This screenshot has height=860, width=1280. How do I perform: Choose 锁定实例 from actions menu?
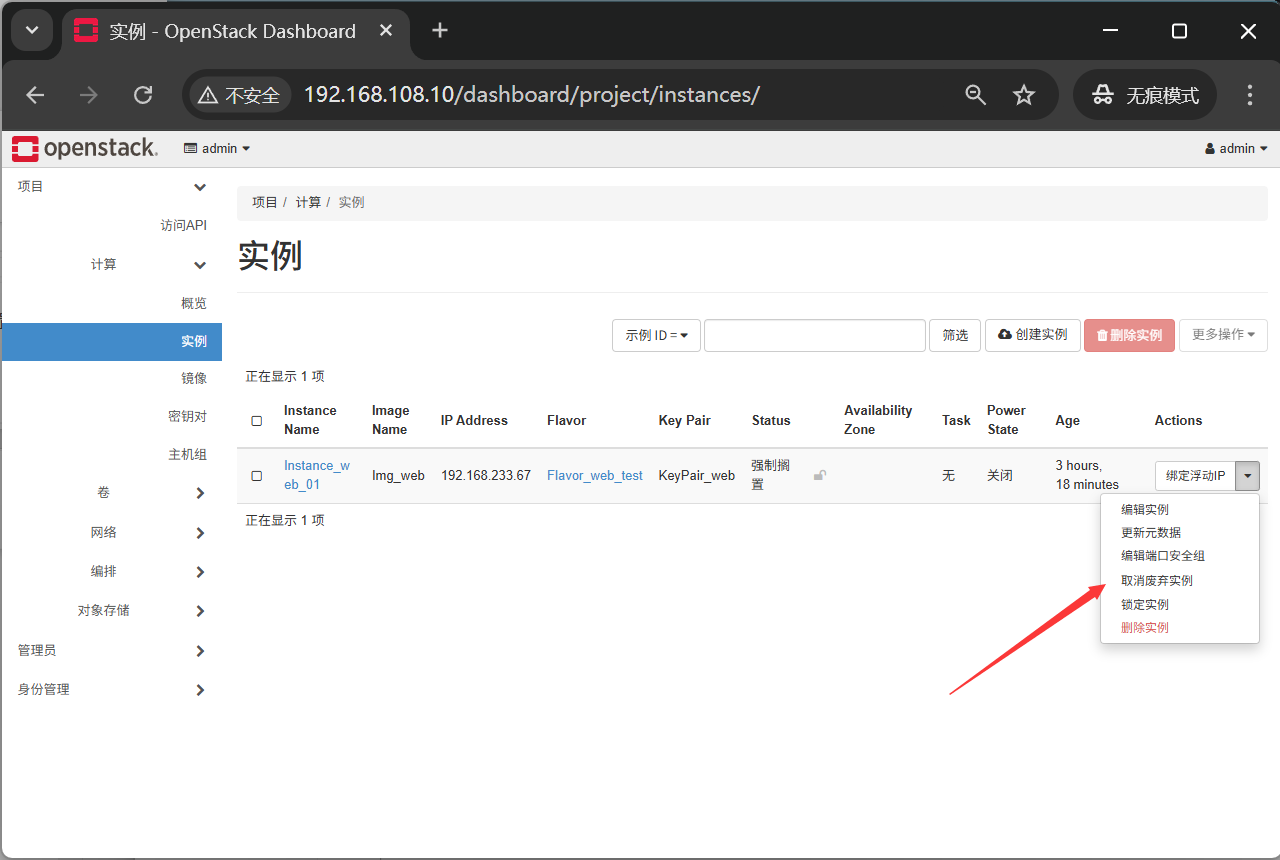[1145, 604]
